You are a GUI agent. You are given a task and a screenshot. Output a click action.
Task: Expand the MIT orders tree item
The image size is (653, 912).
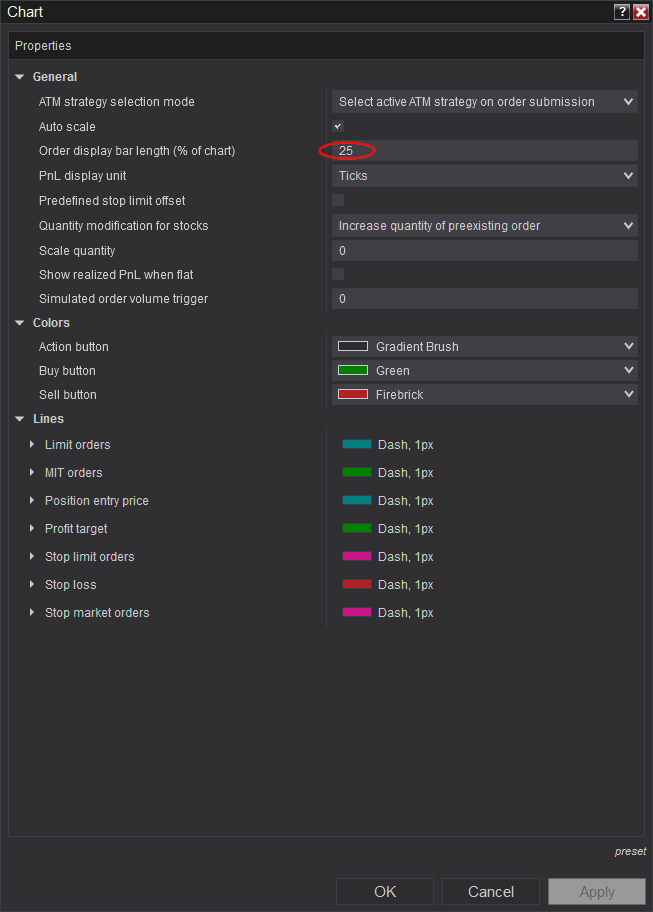[32, 473]
